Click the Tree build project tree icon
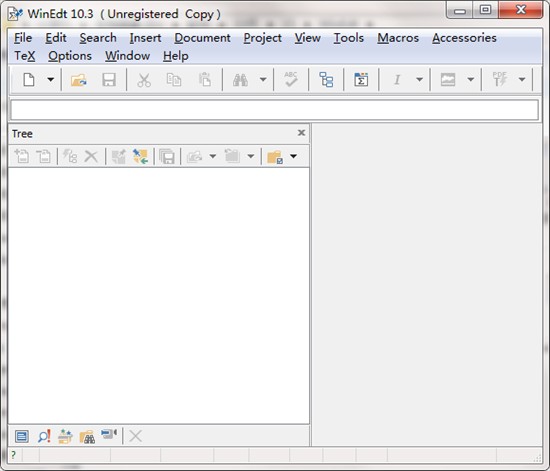This screenshot has width=550, height=471. 70,156
